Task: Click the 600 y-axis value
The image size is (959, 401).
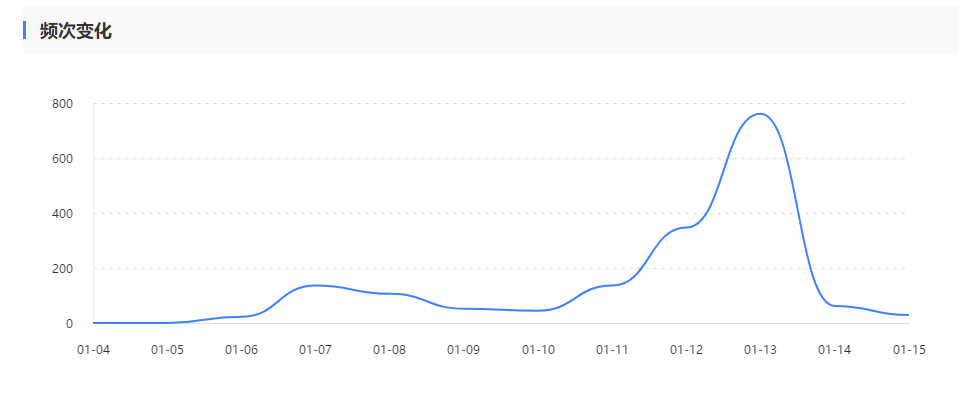Action: (62, 159)
